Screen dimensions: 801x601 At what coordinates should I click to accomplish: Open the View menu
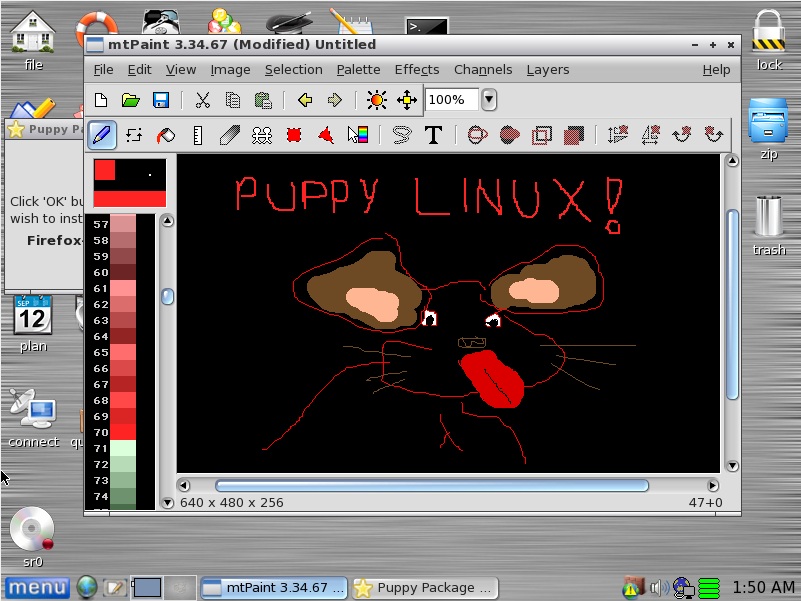(x=181, y=70)
